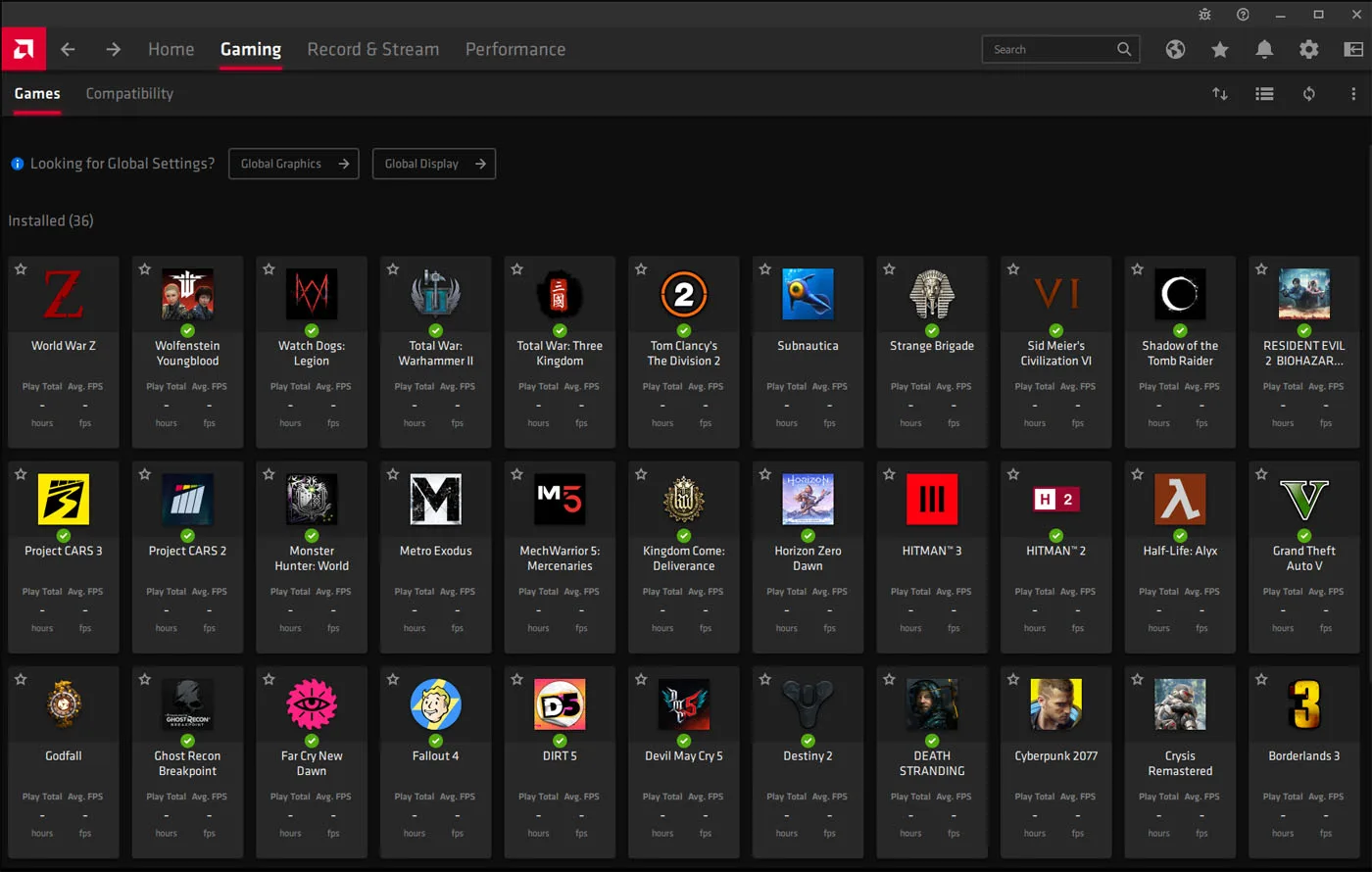This screenshot has height=872, width=1372.
Task: Switch to the Performance tab
Action: tap(515, 49)
